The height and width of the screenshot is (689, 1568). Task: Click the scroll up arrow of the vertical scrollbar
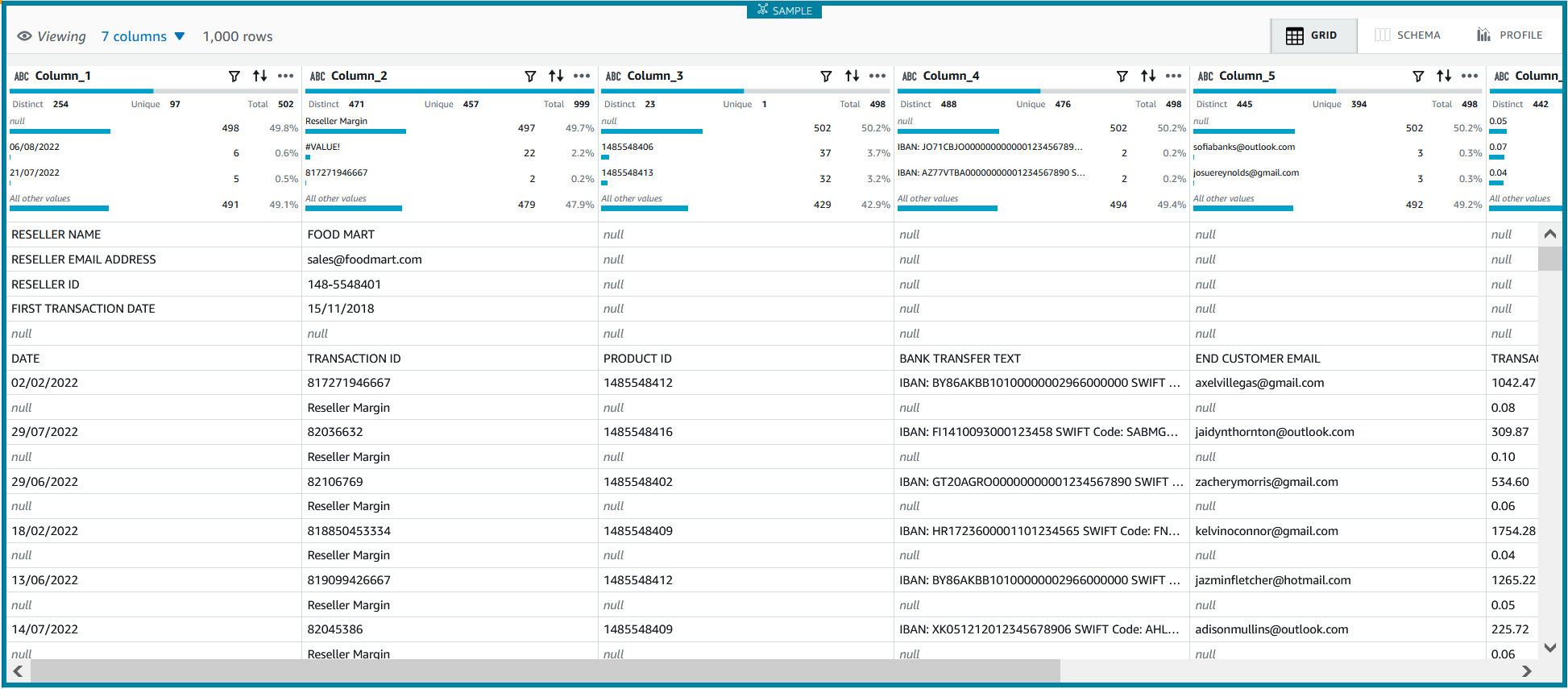click(x=1549, y=235)
